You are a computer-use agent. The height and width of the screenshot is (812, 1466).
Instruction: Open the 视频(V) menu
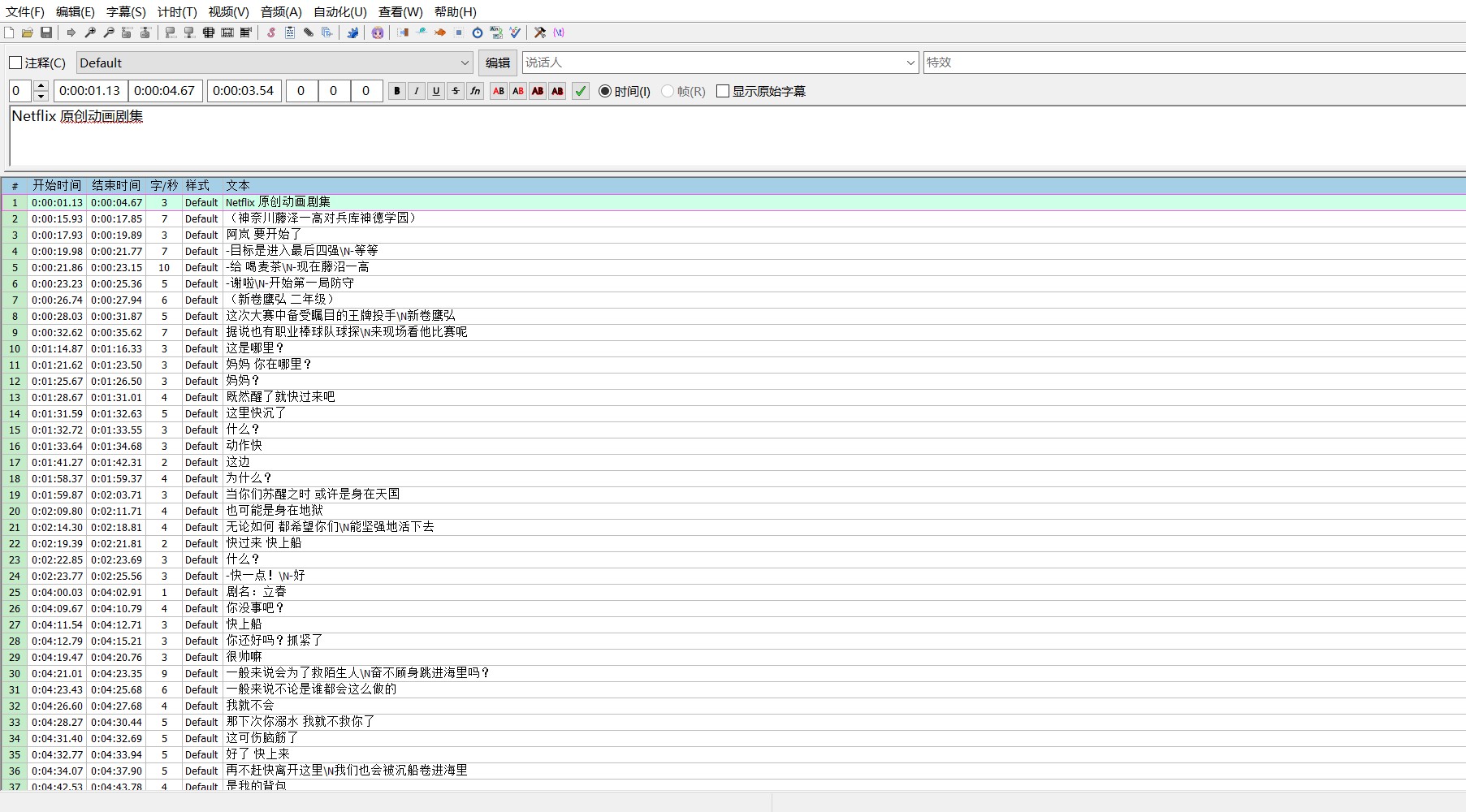click(x=228, y=12)
